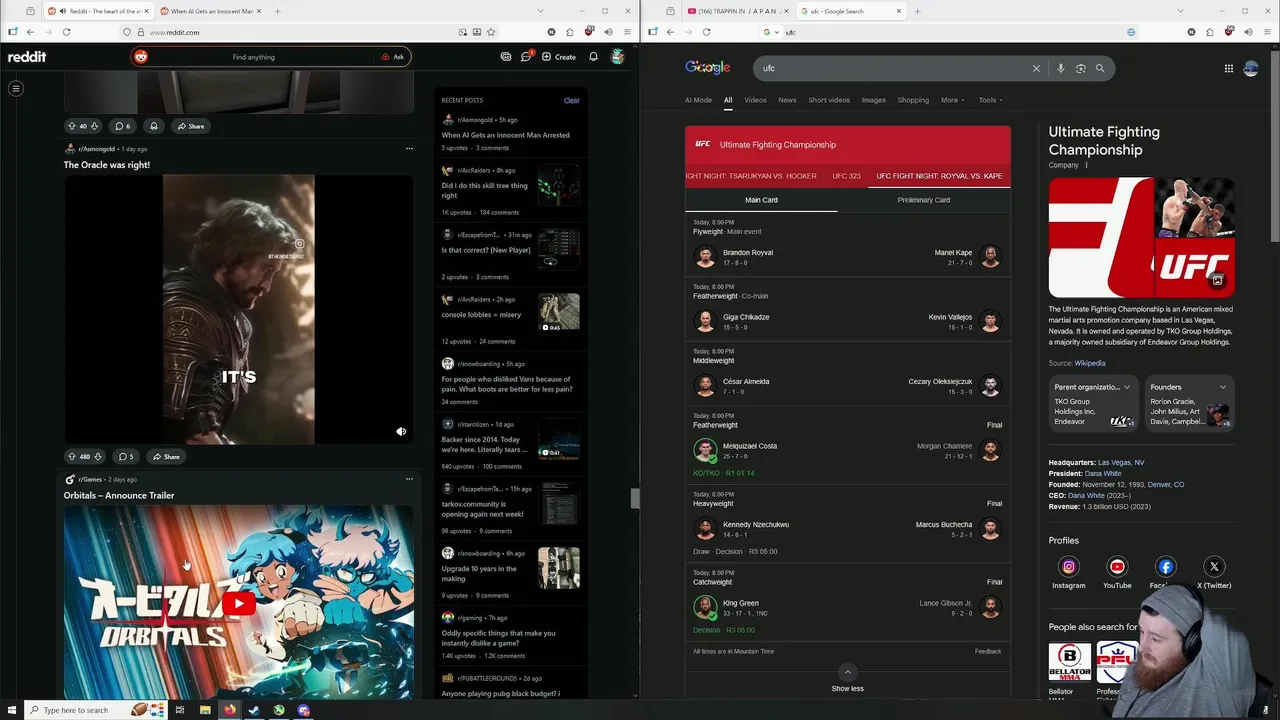Expand Parent organization card

(x=1126, y=387)
